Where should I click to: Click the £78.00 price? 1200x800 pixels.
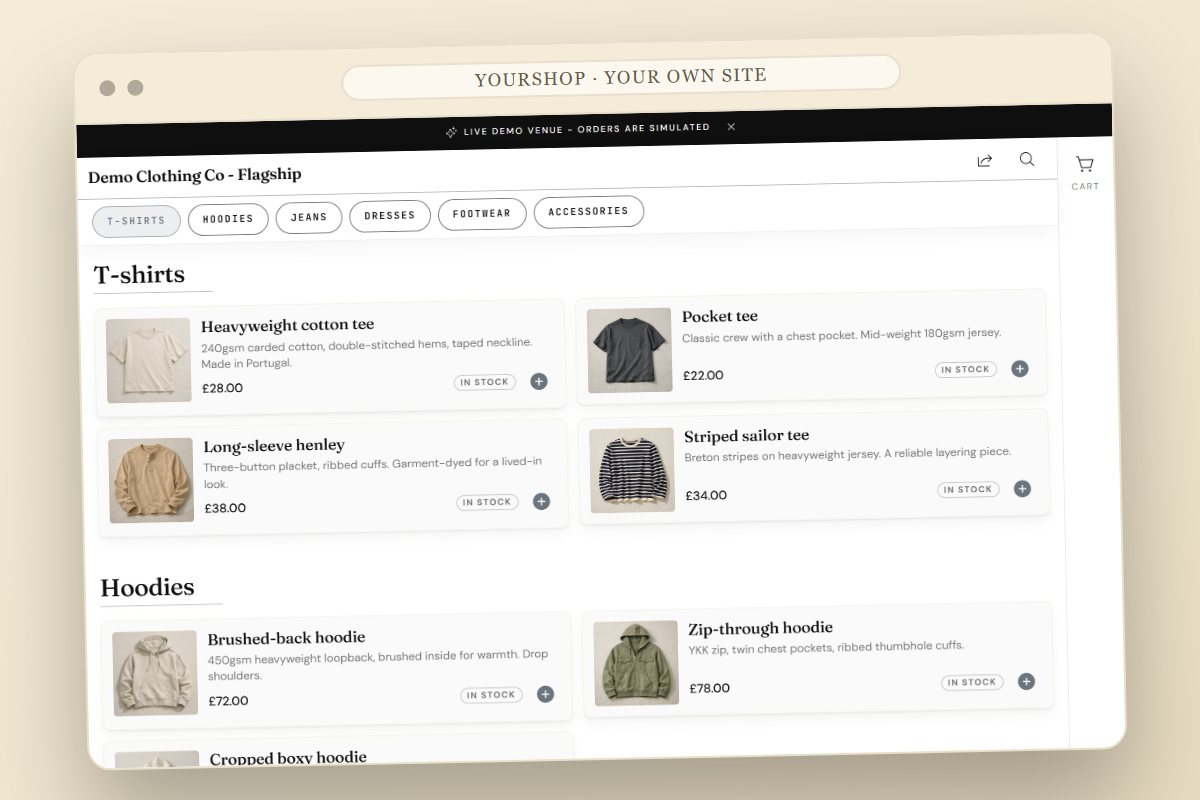(x=709, y=688)
